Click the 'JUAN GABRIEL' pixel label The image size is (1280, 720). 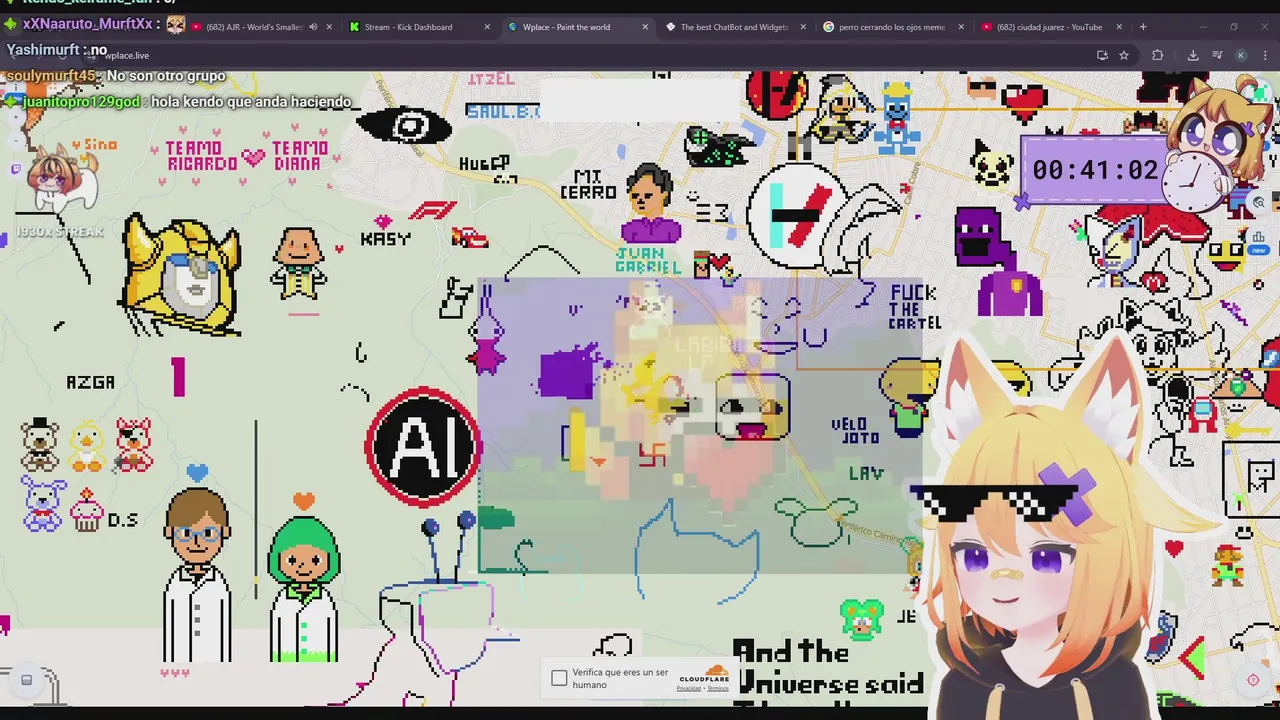pos(648,260)
